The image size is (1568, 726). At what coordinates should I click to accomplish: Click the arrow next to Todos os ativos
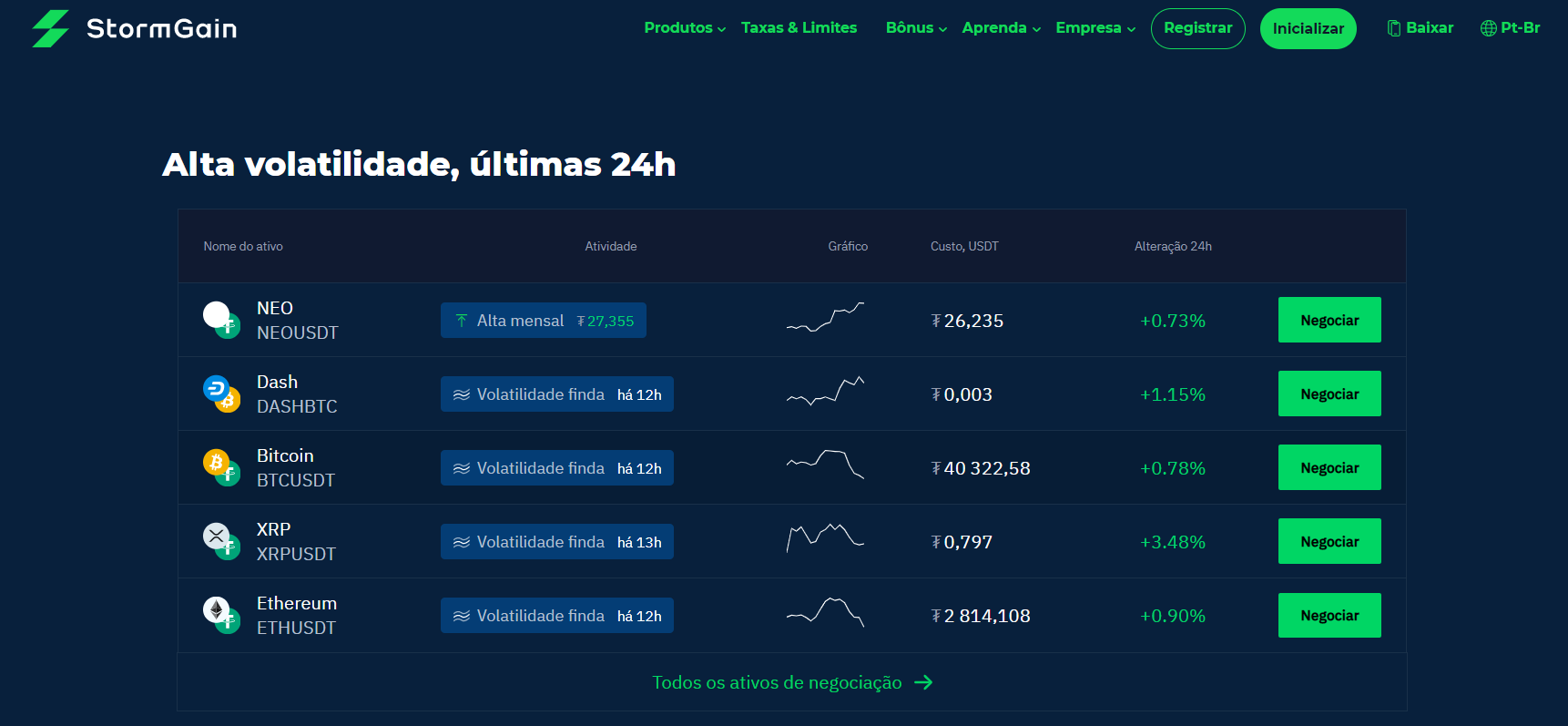(923, 682)
